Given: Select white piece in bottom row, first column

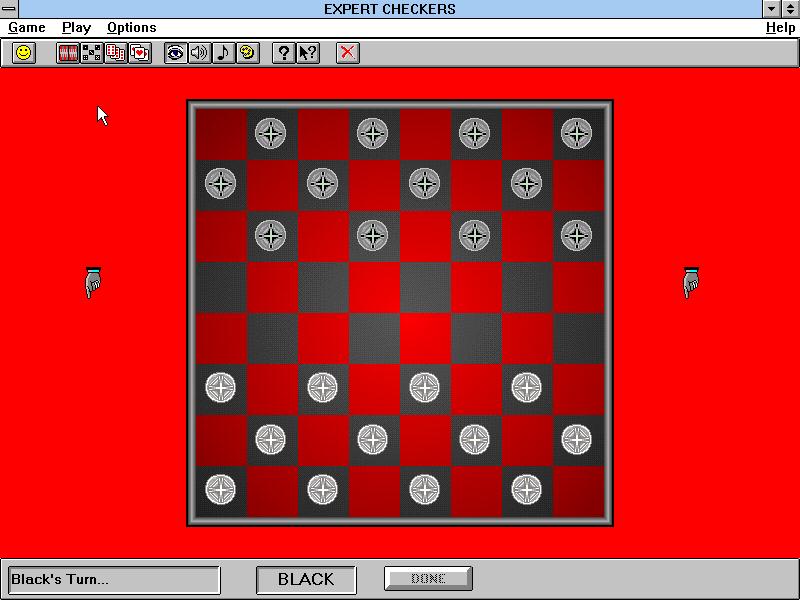Looking at the screenshot, I should pyautogui.click(x=220, y=489).
